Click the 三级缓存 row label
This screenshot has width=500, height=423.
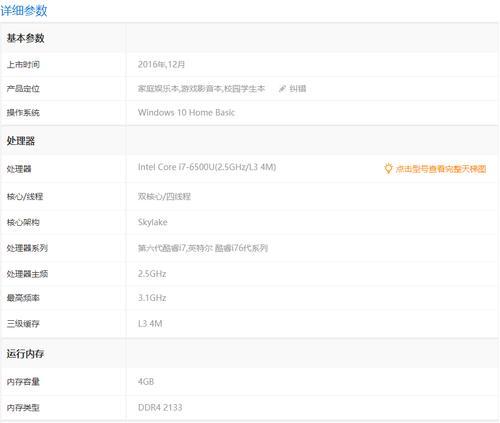click(x=23, y=324)
